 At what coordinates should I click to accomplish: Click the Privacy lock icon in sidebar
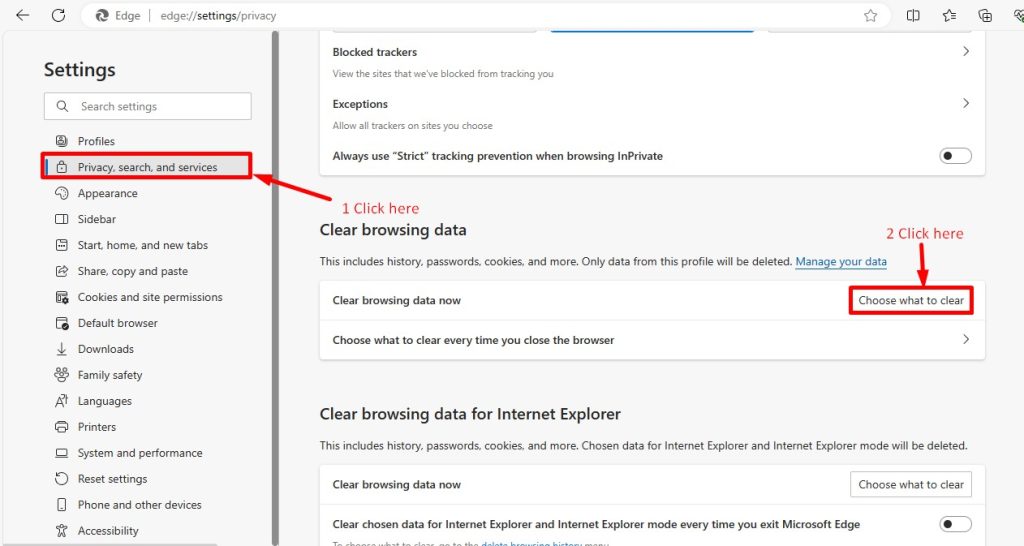pos(61,167)
